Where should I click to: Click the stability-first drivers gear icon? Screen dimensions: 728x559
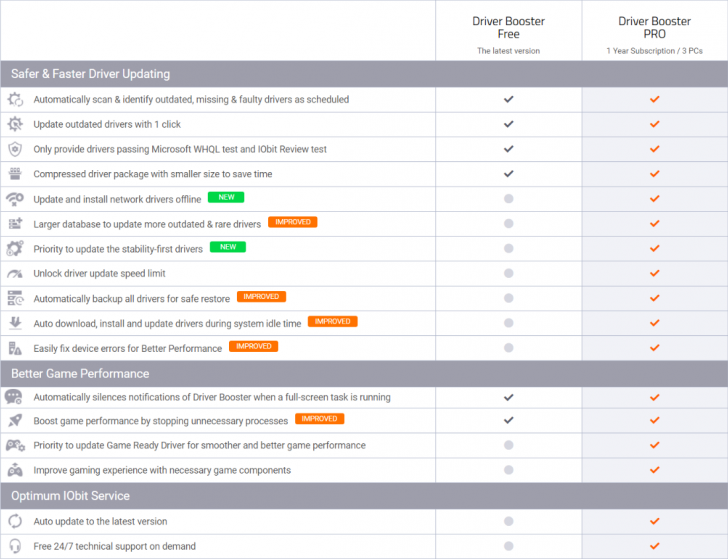click(x=15, y=248)
